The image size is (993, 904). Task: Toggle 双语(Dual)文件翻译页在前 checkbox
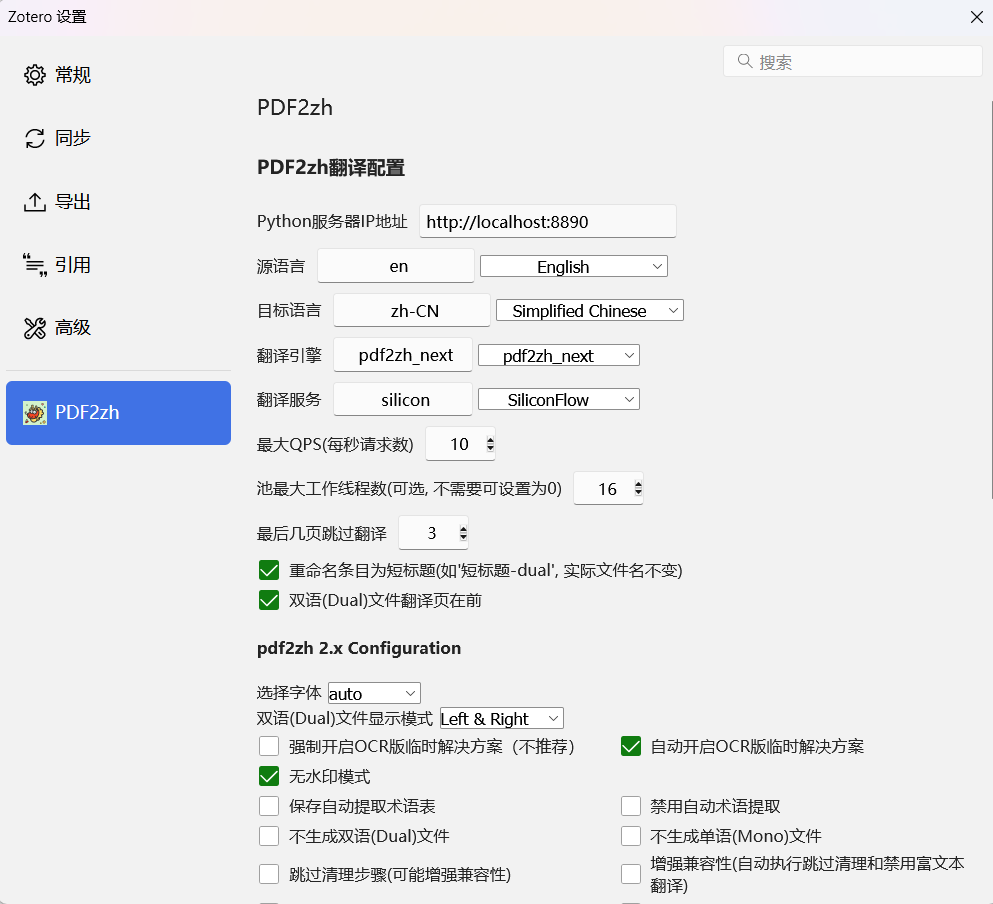click(x=269, y=600)
